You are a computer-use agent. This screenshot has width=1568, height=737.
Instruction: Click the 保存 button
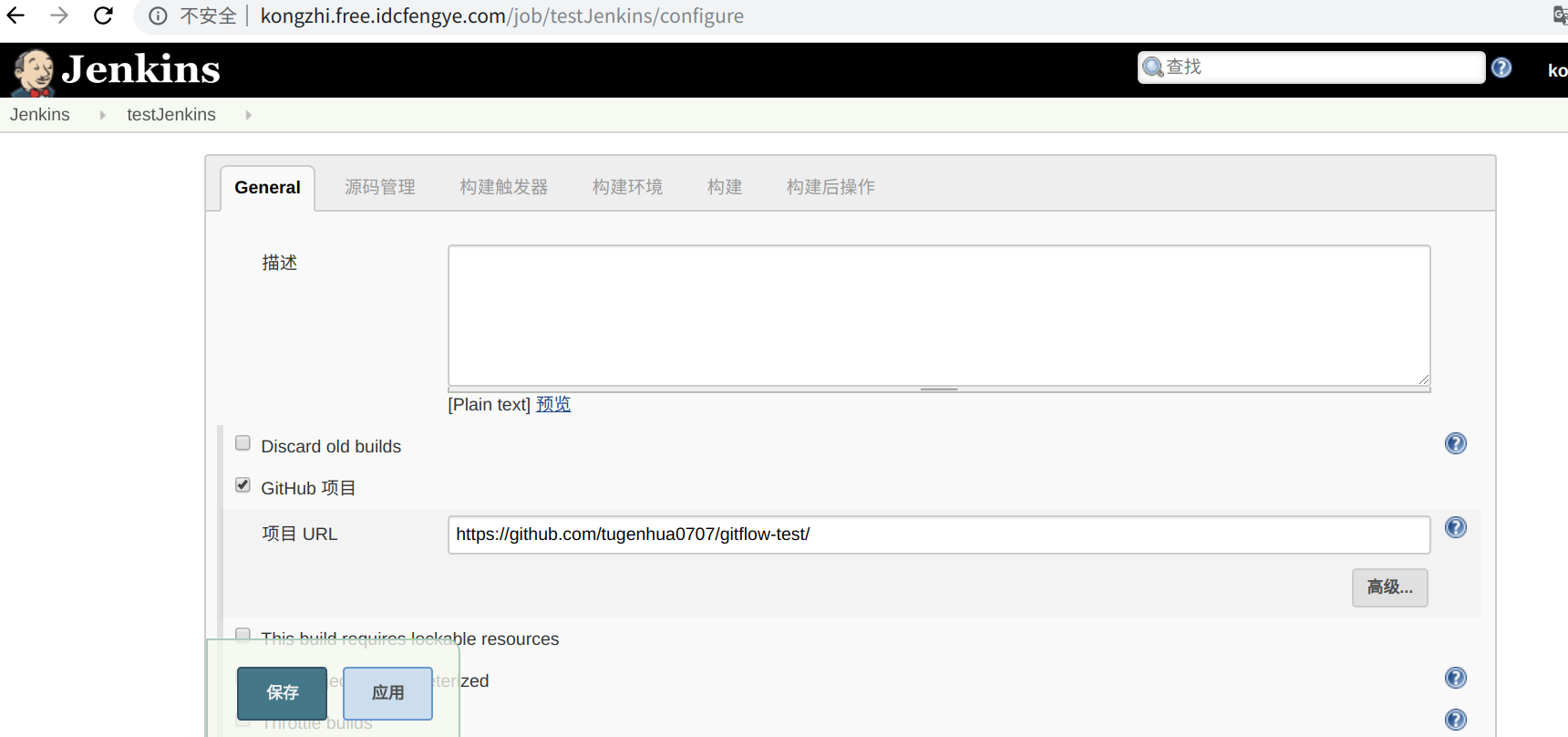[x=282, y=693]
